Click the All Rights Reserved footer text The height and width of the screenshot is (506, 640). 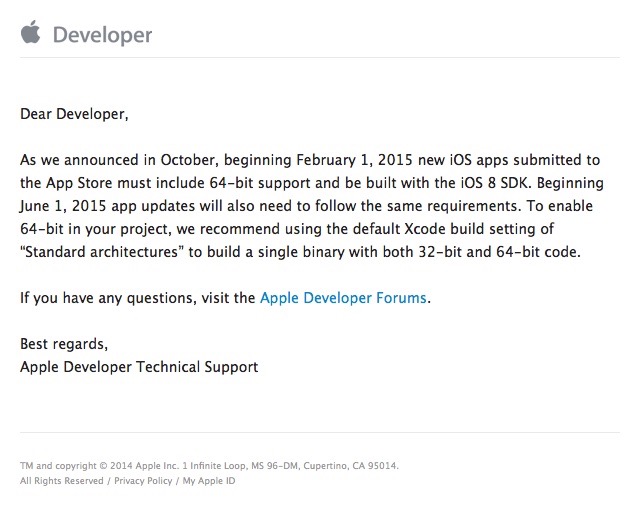62,481
